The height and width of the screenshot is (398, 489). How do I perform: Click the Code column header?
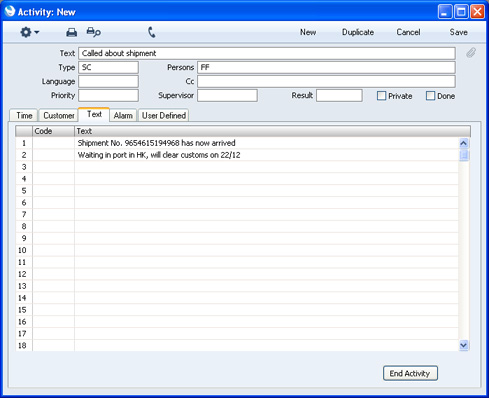pos(53,131)
